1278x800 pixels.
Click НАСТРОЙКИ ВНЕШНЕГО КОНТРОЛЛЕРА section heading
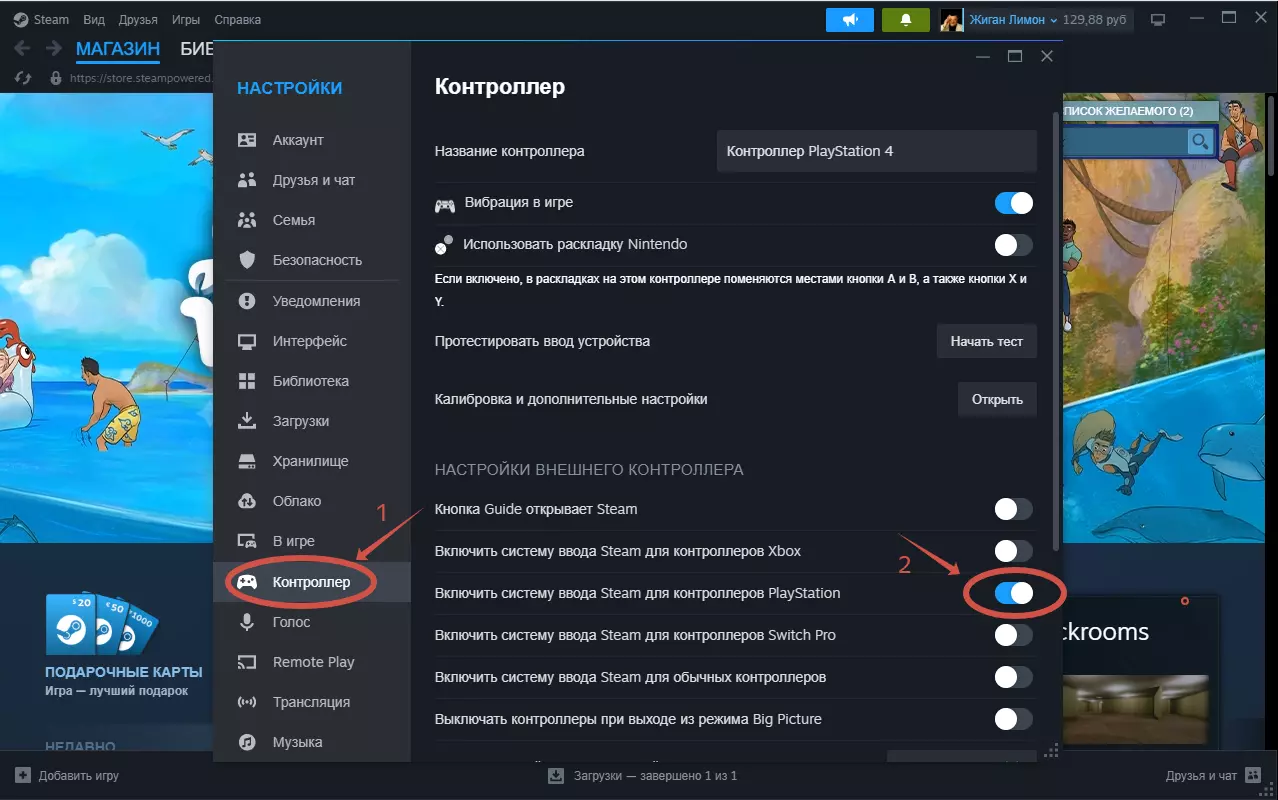pos(589,469)
